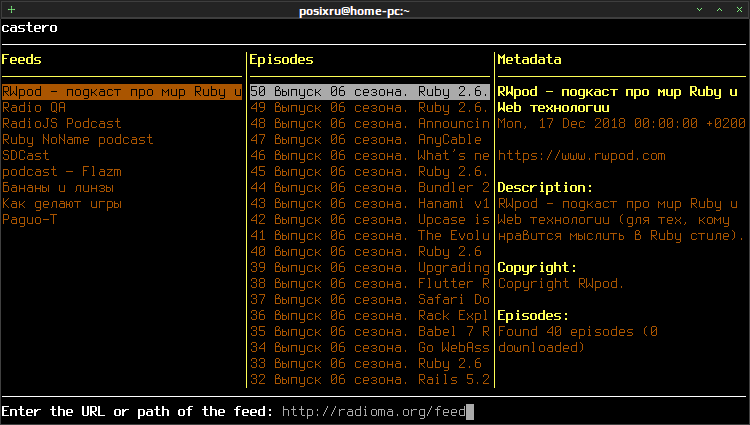
Task: Select the RWpod feed in Feeds list
Action: click(122, 92)
